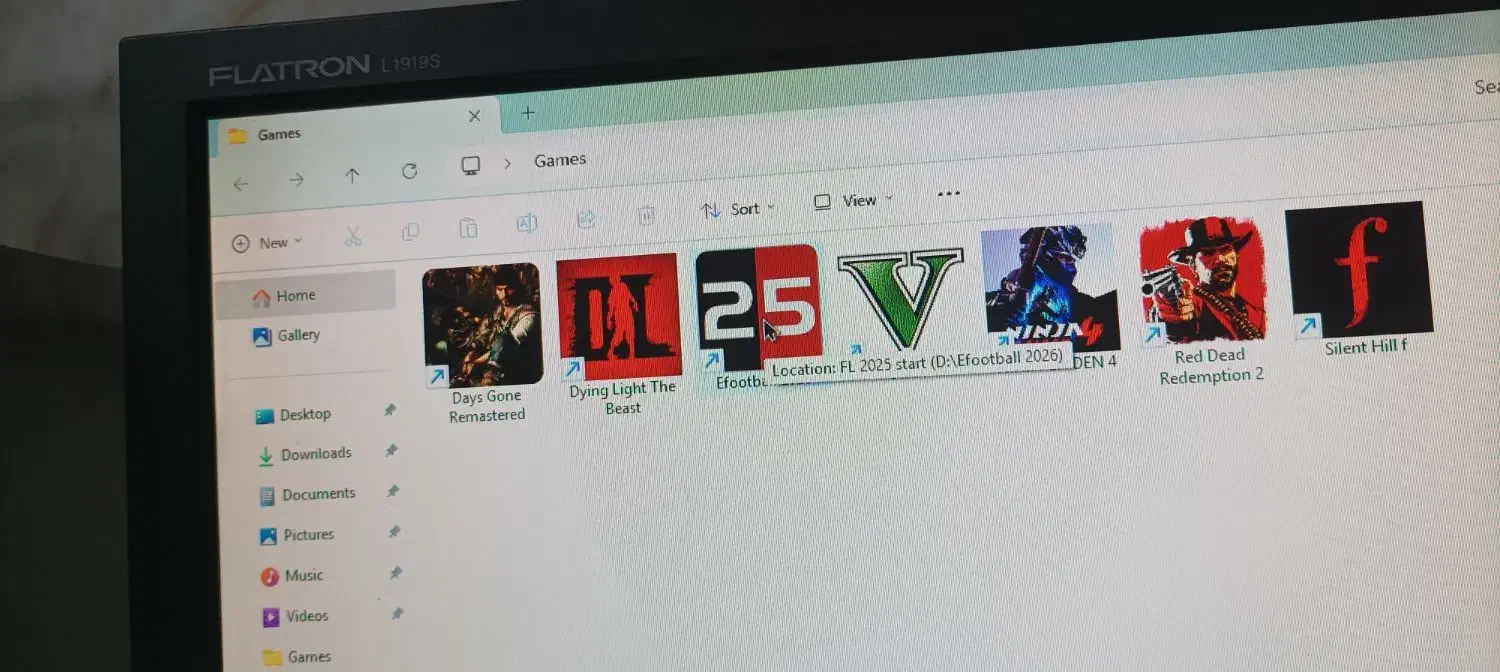The height and width of the screenshot is (672, 1500).
Task: Click the "Days Gone Remastered" label text
Action: pos(487,406)
